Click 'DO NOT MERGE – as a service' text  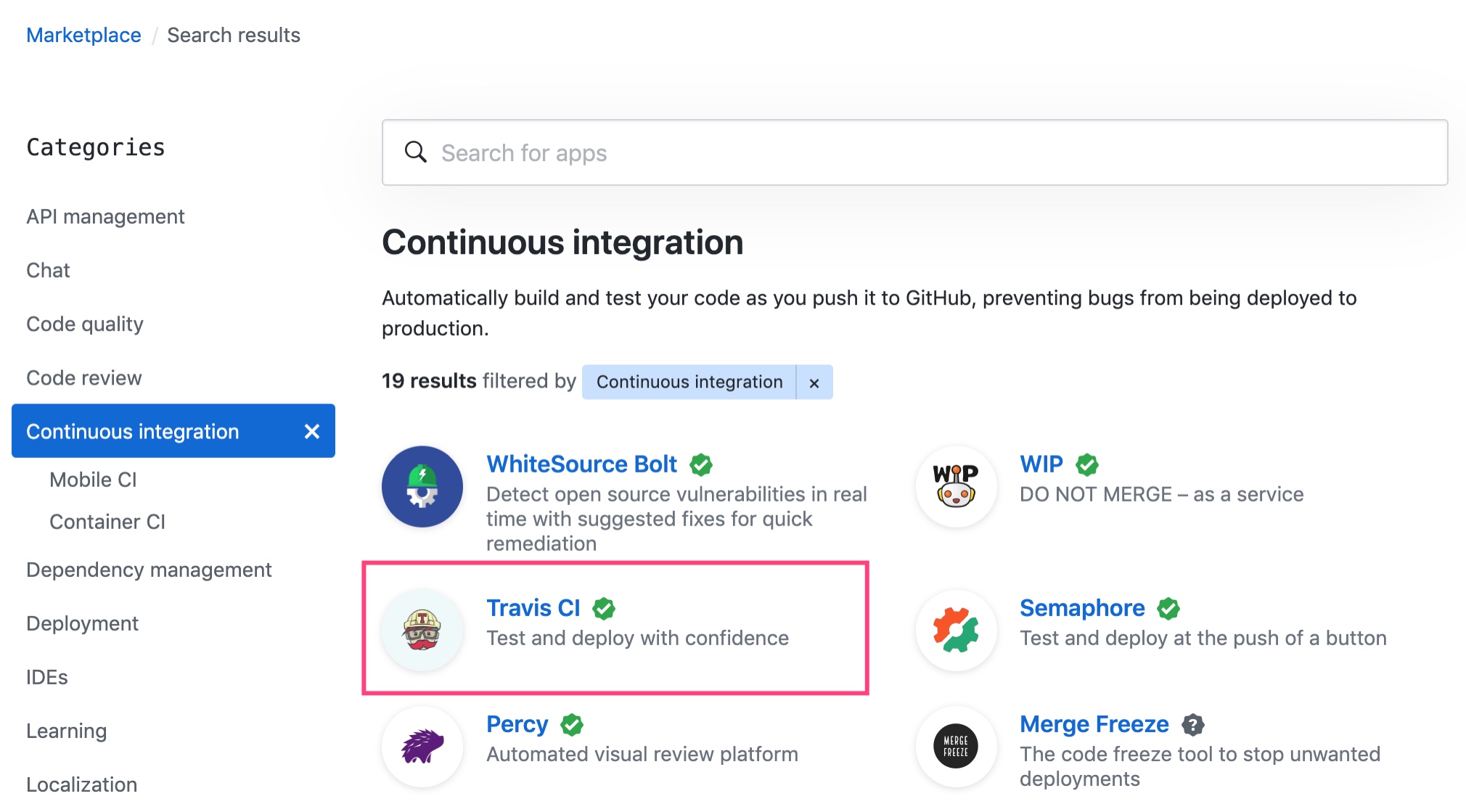(1161, 494)
